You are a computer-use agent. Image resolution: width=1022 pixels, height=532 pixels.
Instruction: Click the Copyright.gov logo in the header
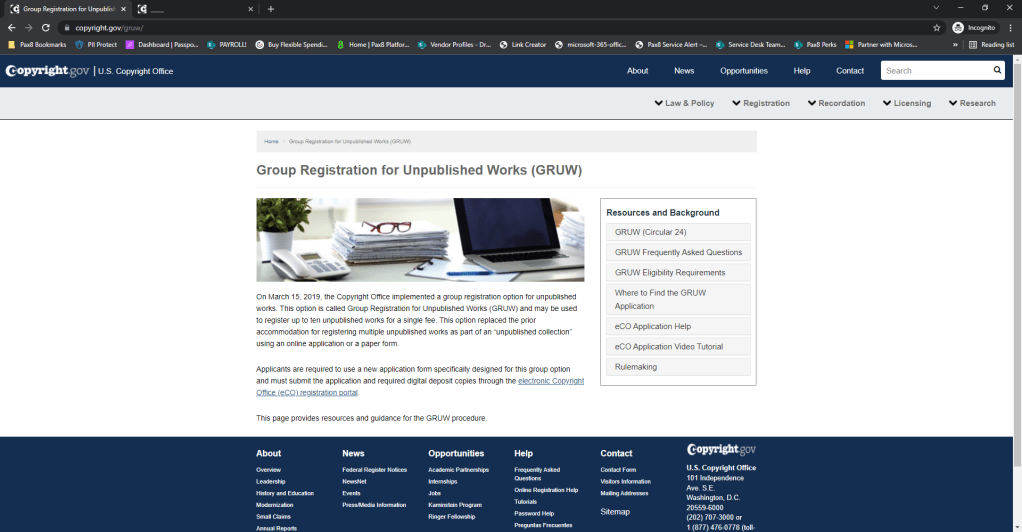[x=47, y=71]
